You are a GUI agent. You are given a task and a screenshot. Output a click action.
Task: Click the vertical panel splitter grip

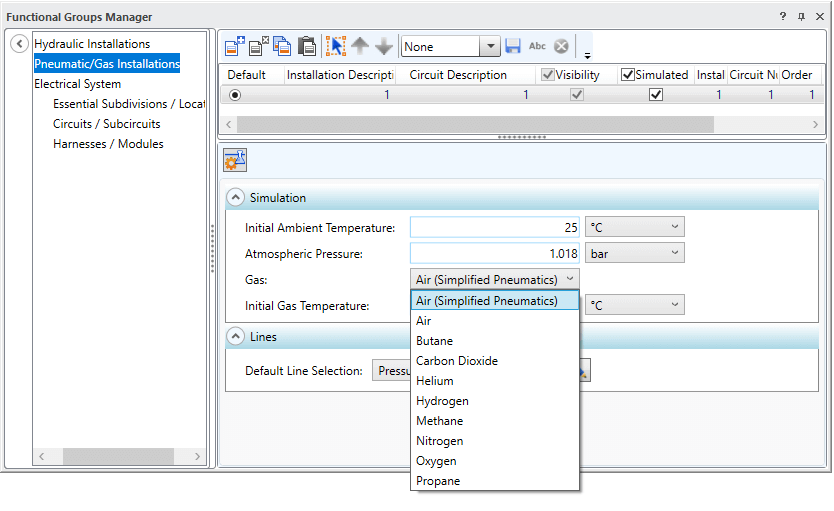(x=212, y=248)
